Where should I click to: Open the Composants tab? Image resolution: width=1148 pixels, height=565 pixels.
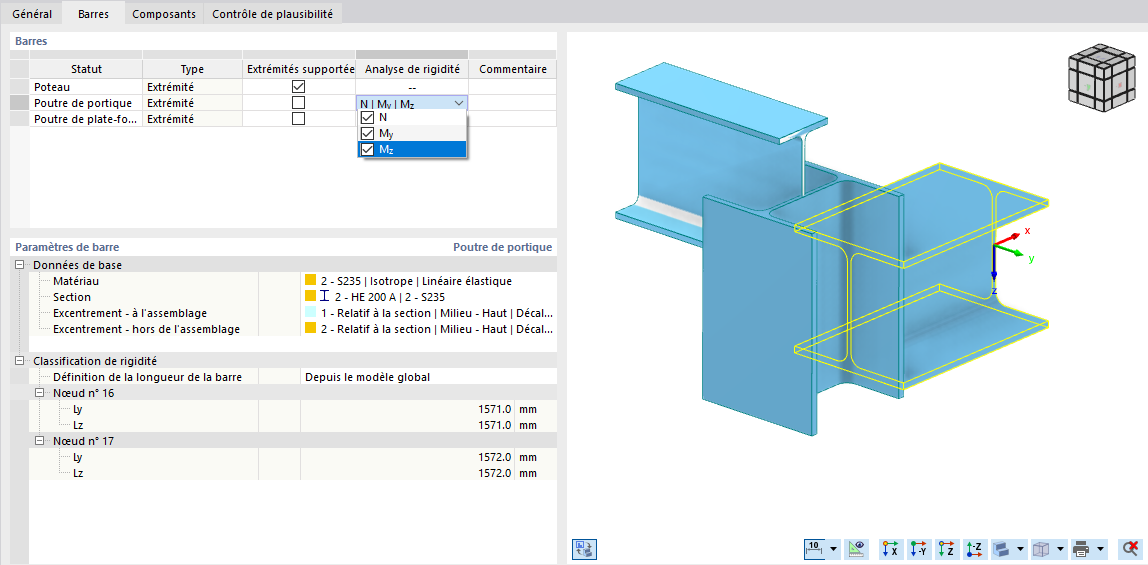click(163, 14)
